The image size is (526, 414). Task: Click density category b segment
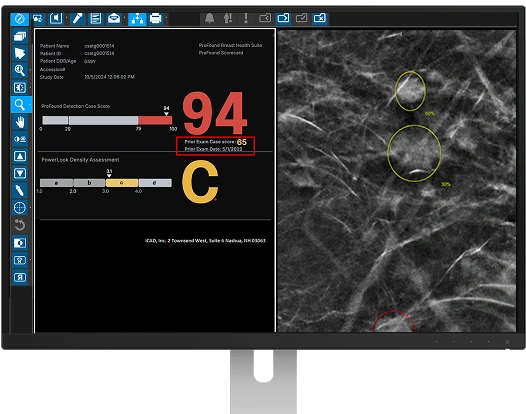pos(89,183)
